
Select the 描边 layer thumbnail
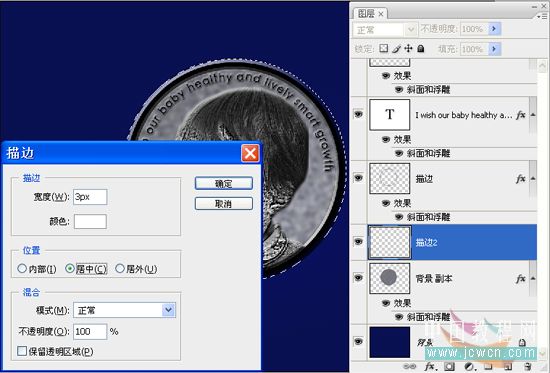coord(389,179)
